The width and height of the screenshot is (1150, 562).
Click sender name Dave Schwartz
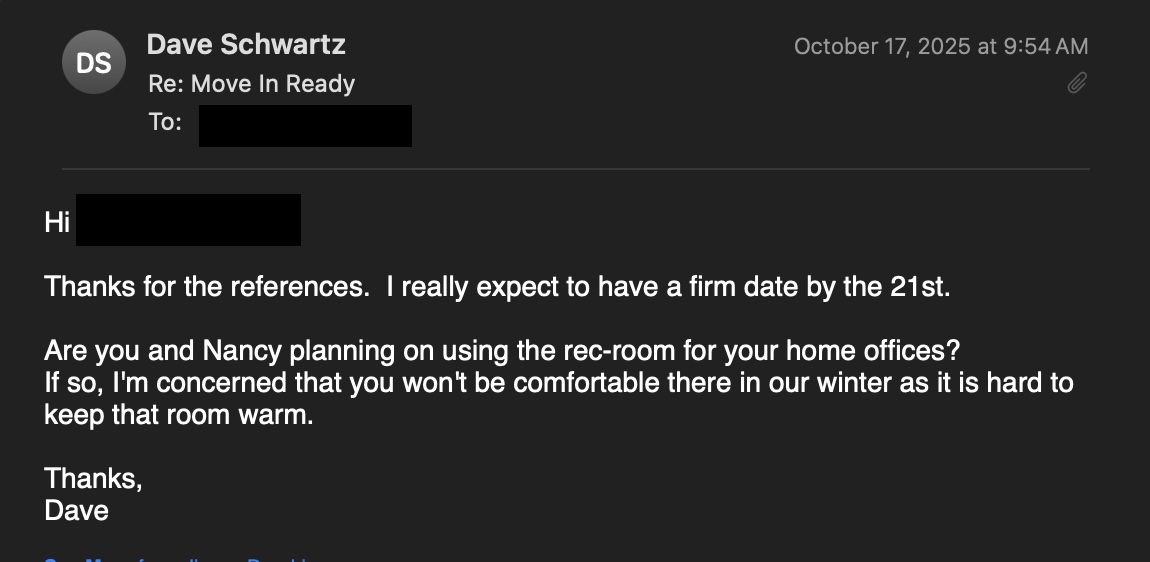pyautogui.click(x=246, y=45)
